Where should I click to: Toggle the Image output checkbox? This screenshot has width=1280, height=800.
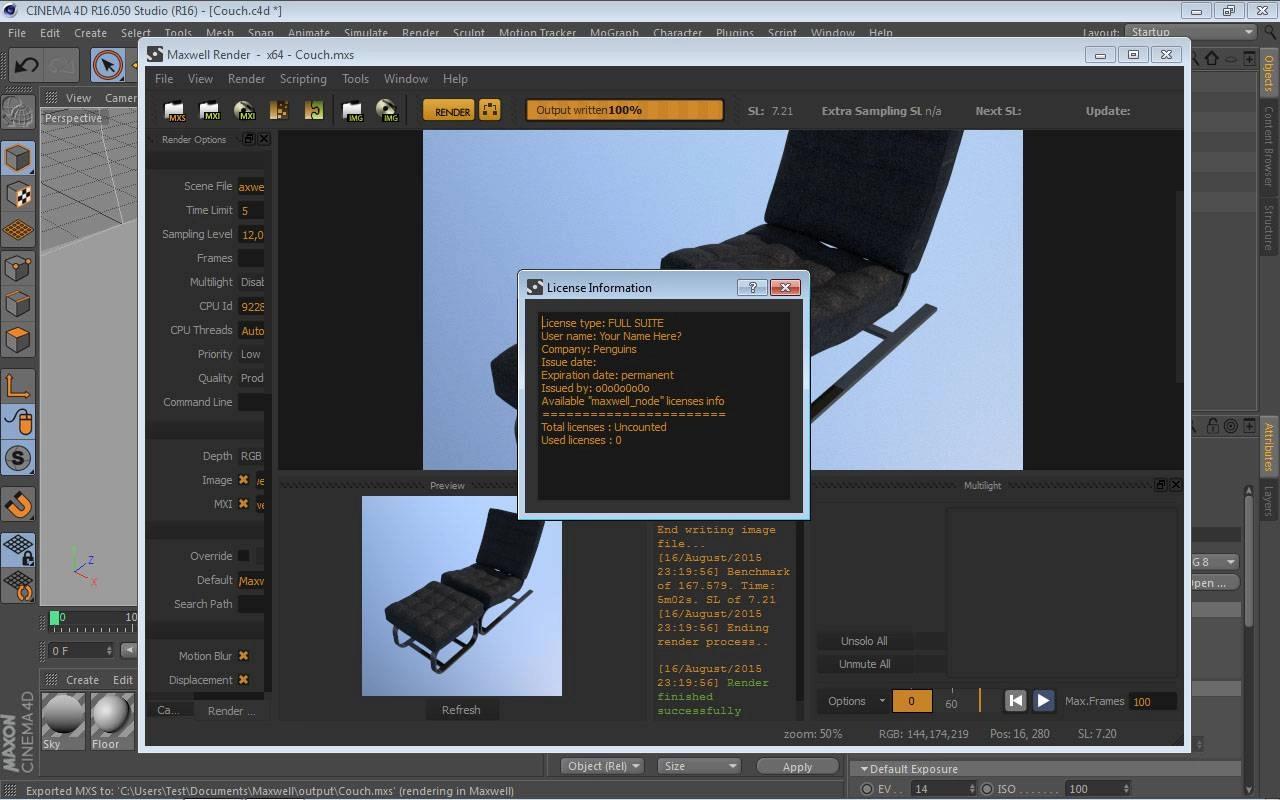pos(243,480)
